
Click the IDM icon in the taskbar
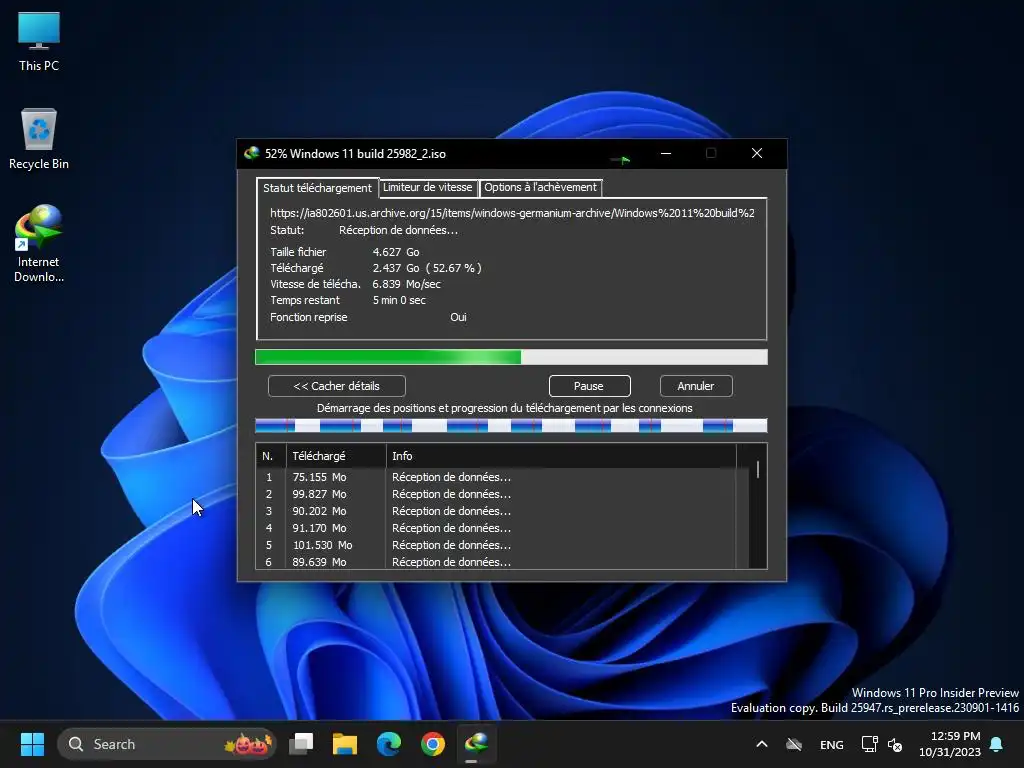click(x=477, y=744)
